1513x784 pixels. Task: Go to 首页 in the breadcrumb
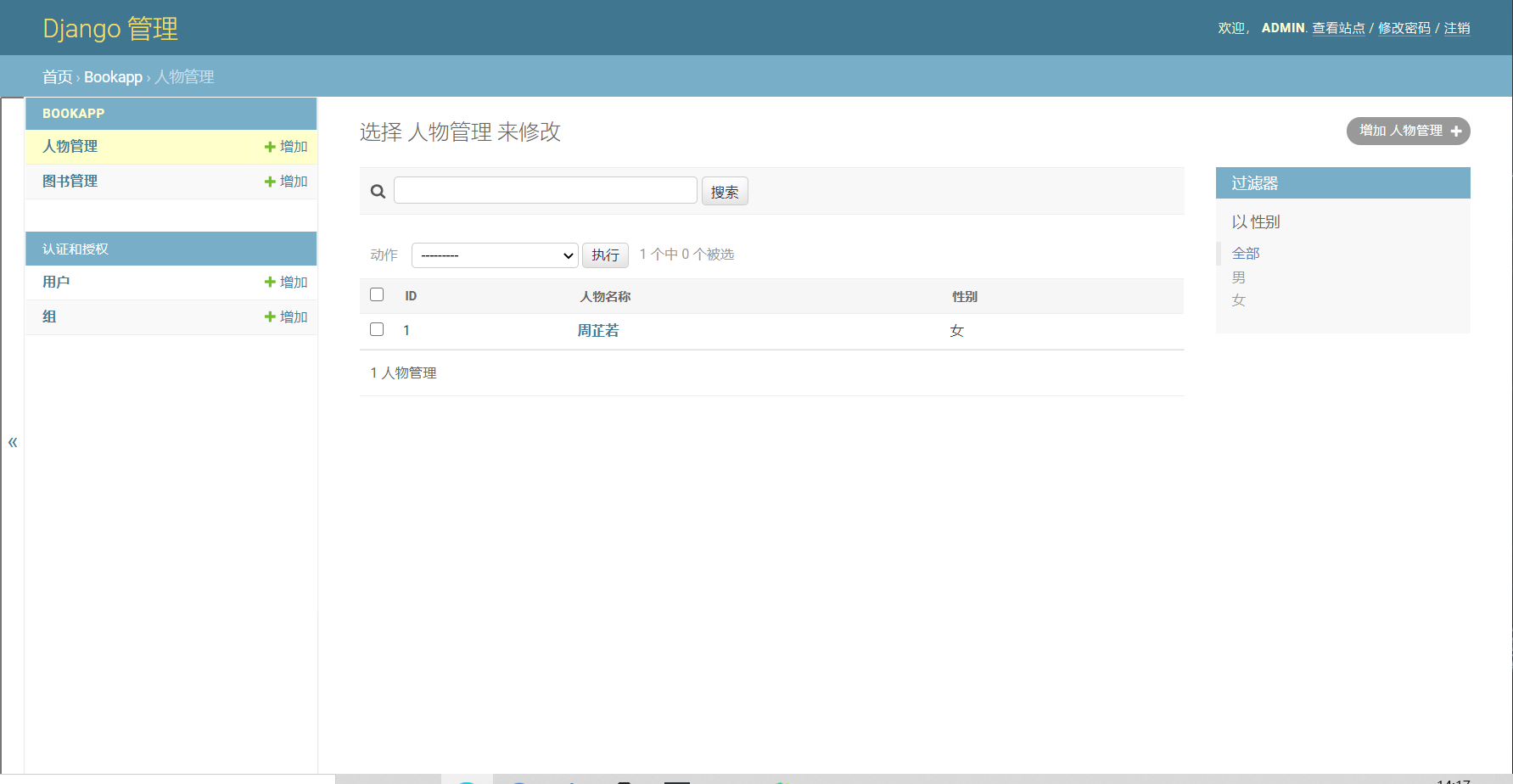tap(58, 77)
